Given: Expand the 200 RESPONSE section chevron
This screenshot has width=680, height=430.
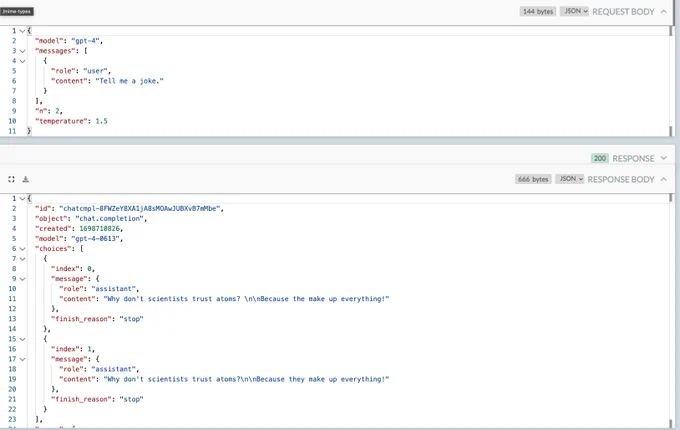Looking at the screenshot, I should point(664,158).
